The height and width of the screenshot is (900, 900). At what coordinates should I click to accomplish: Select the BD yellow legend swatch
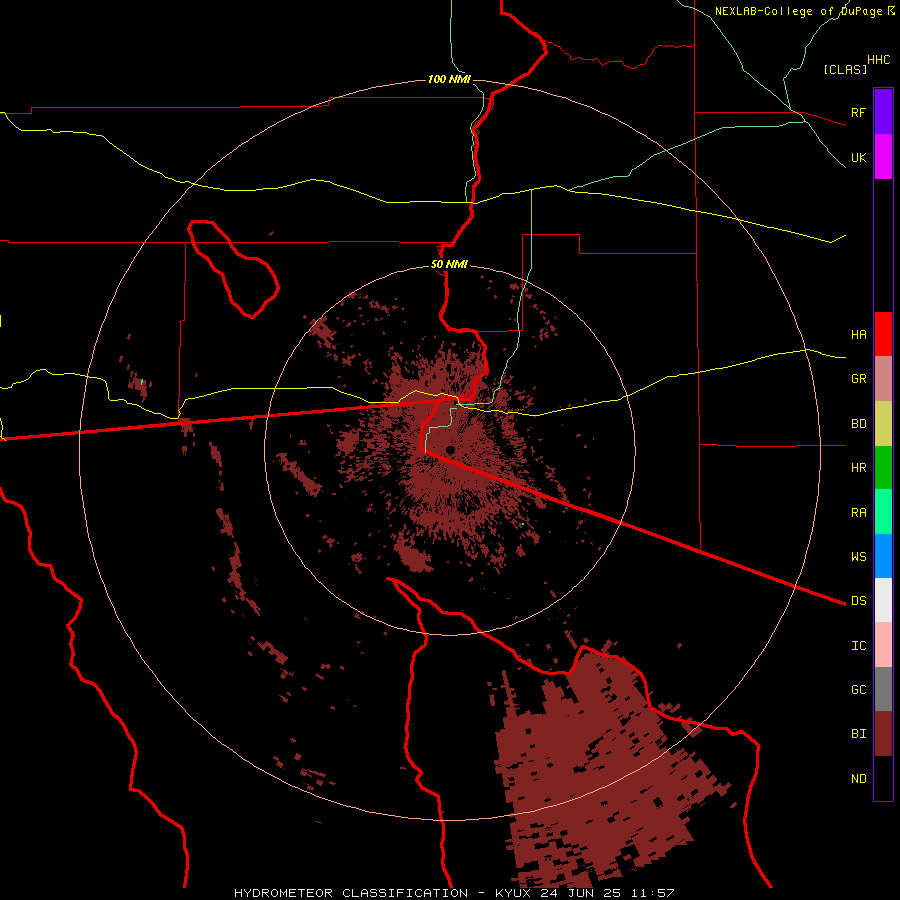click(x=883, y=424)
